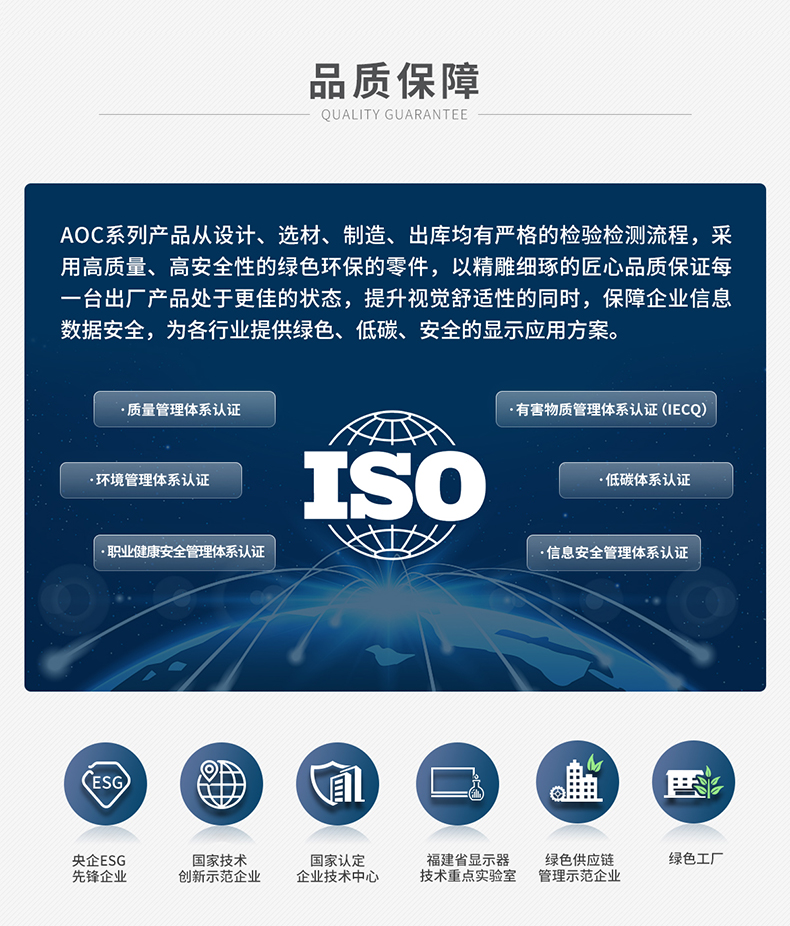Select the globe with location pin icon

click(x=221, y=783)
